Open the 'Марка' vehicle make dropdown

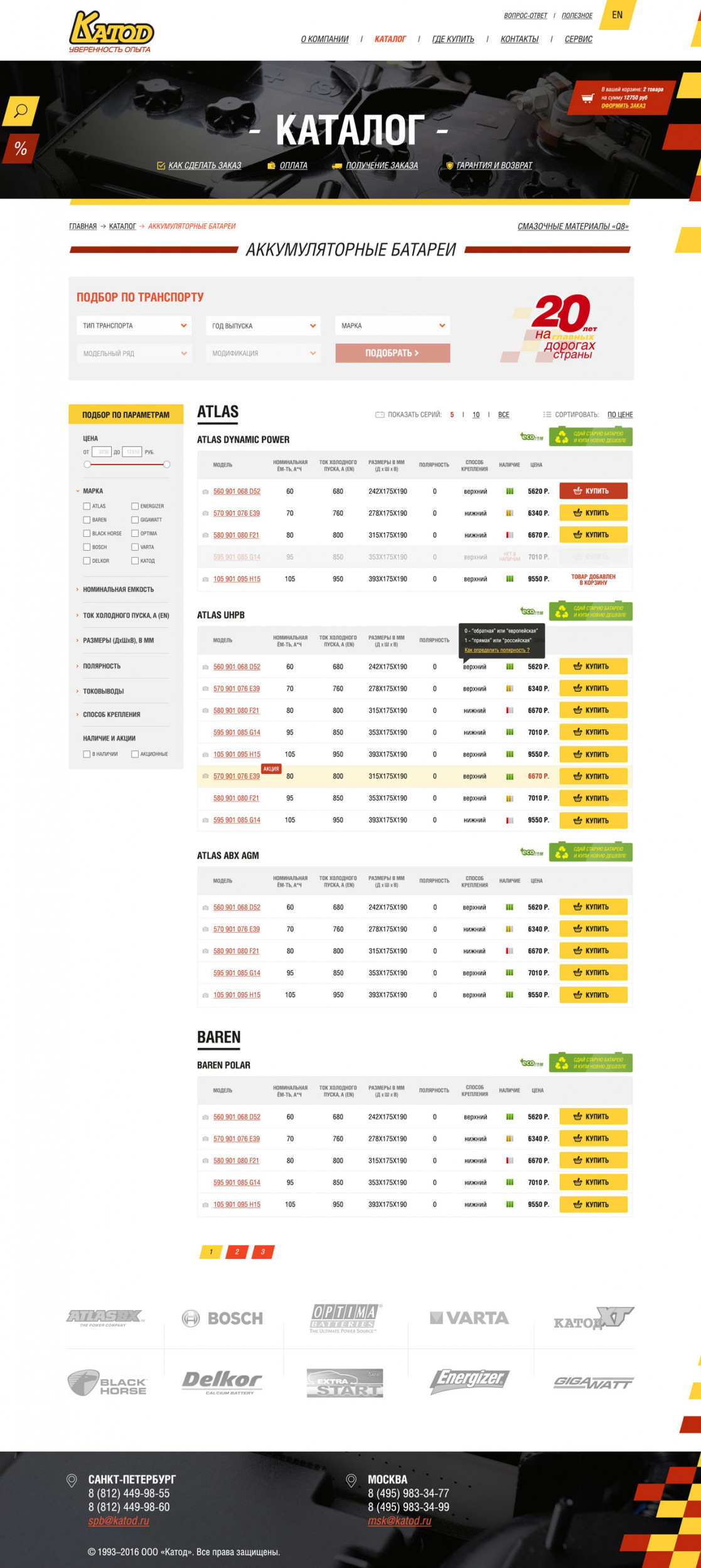point(392,326)
